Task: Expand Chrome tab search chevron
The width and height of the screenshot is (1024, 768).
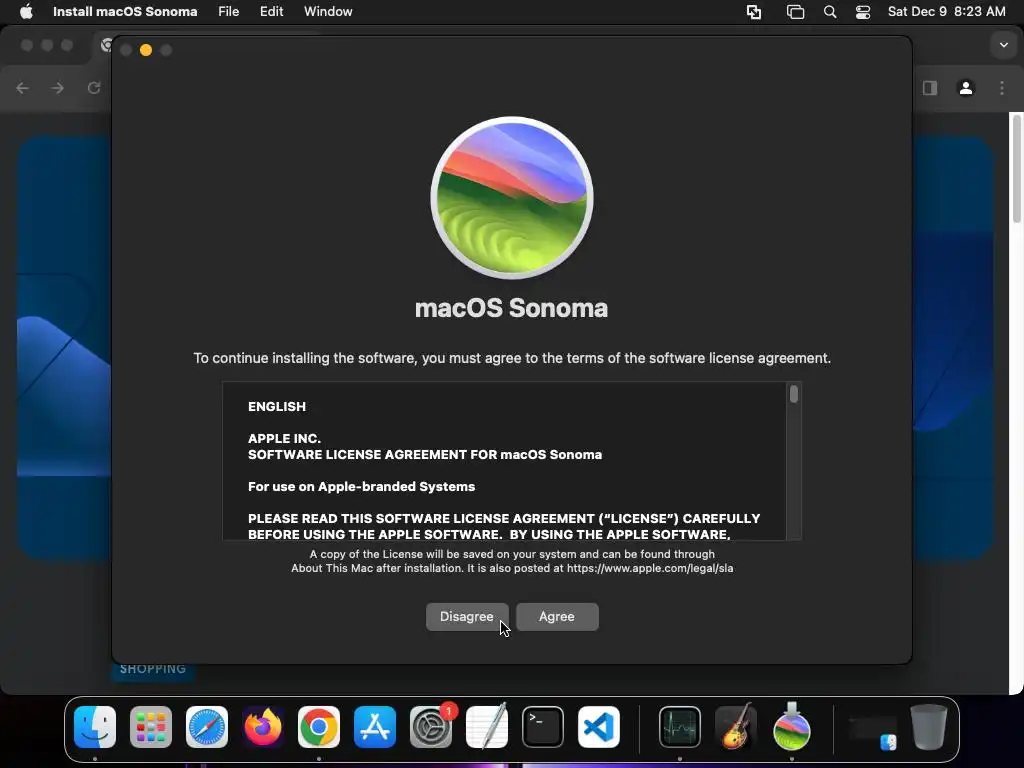Action: click(1004, 45)
